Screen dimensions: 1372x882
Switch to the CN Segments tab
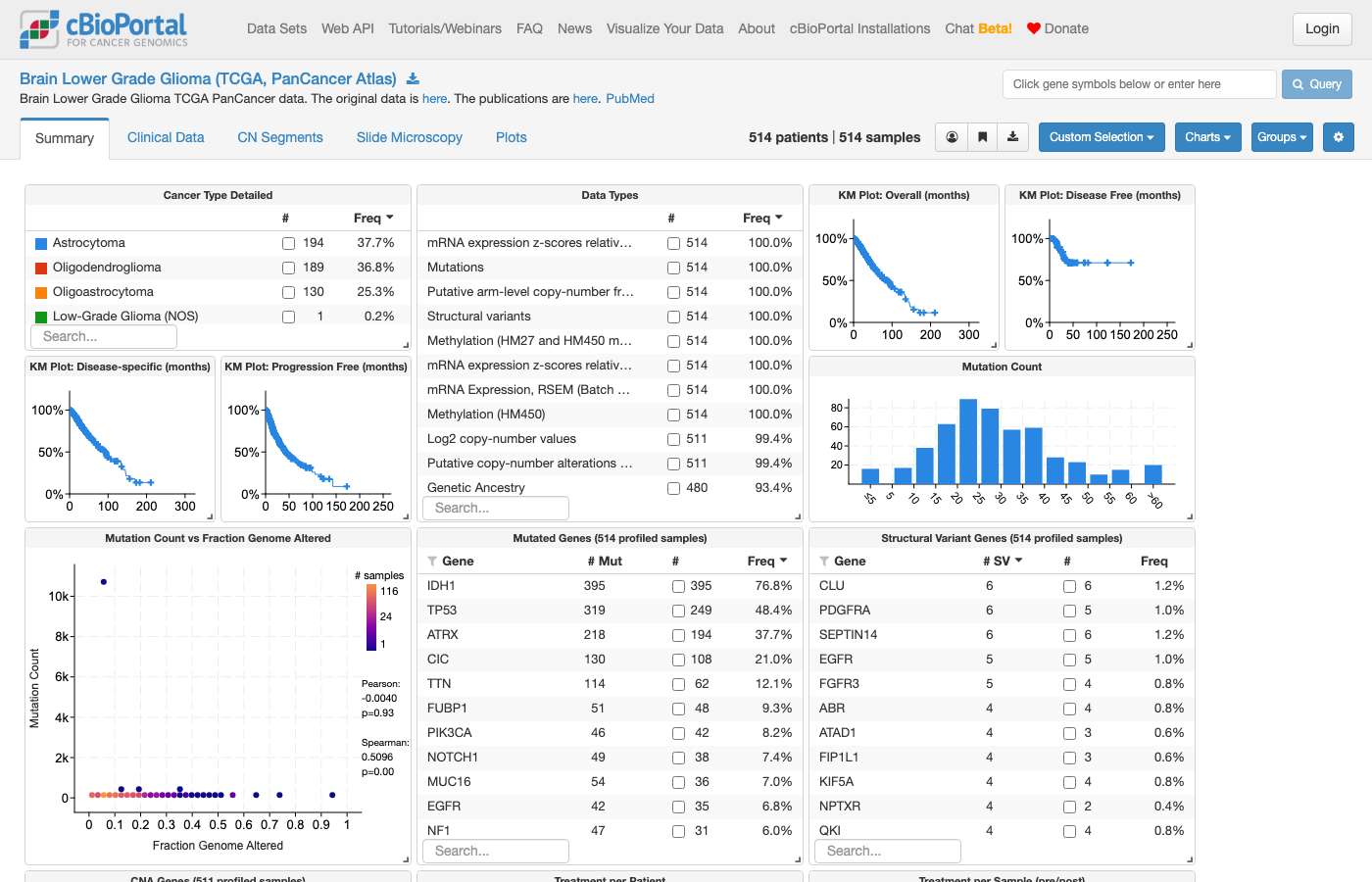coord(280,137)
